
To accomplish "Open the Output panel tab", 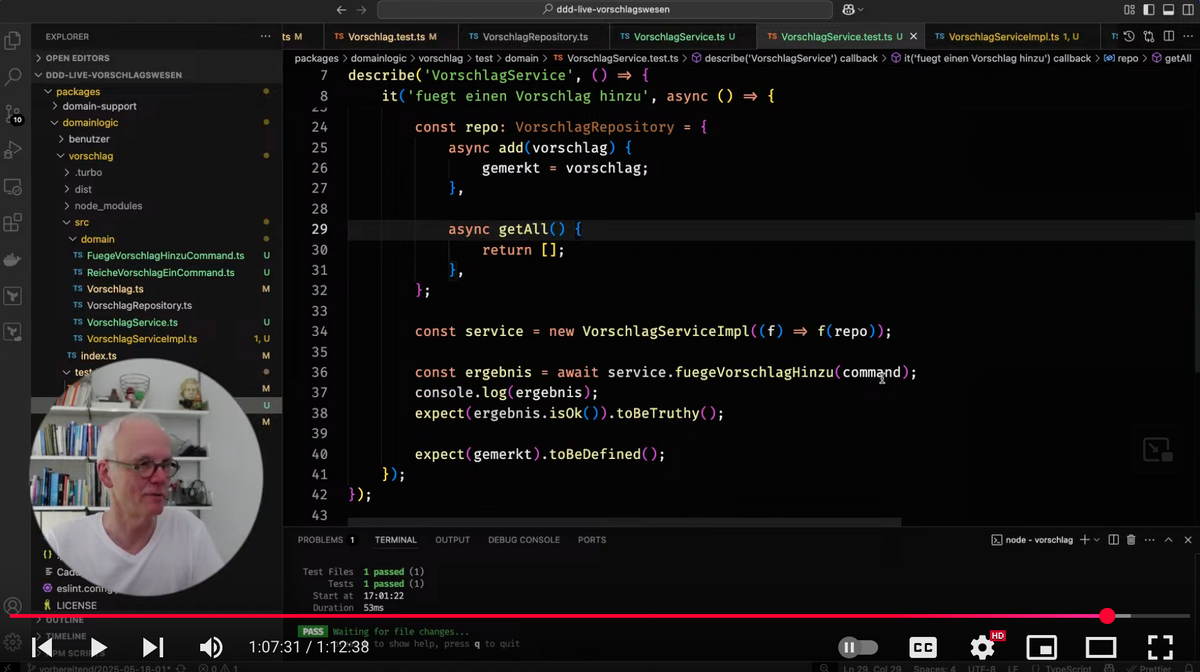I will 452,540.
